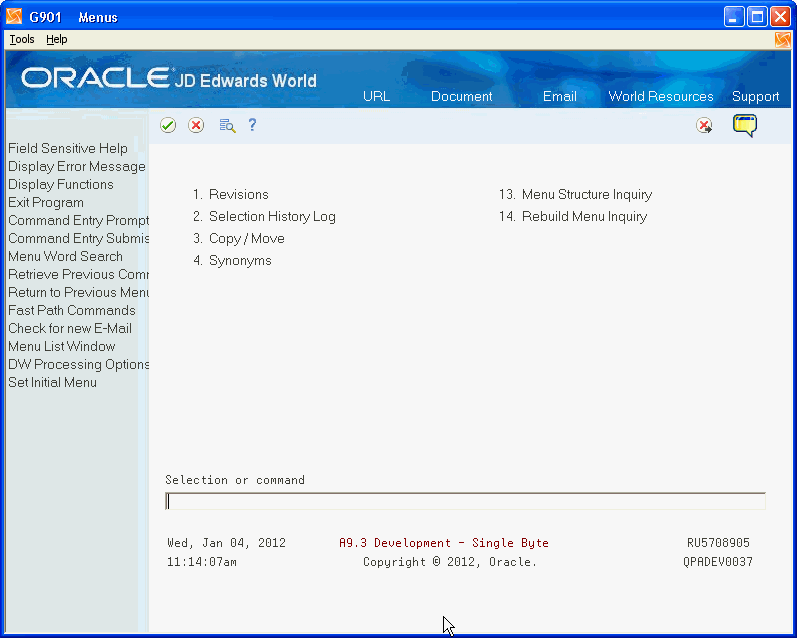The width and height of the screenshot is (797, 638).
Task: Select Exit Program
Action: [x=46, y=202]
